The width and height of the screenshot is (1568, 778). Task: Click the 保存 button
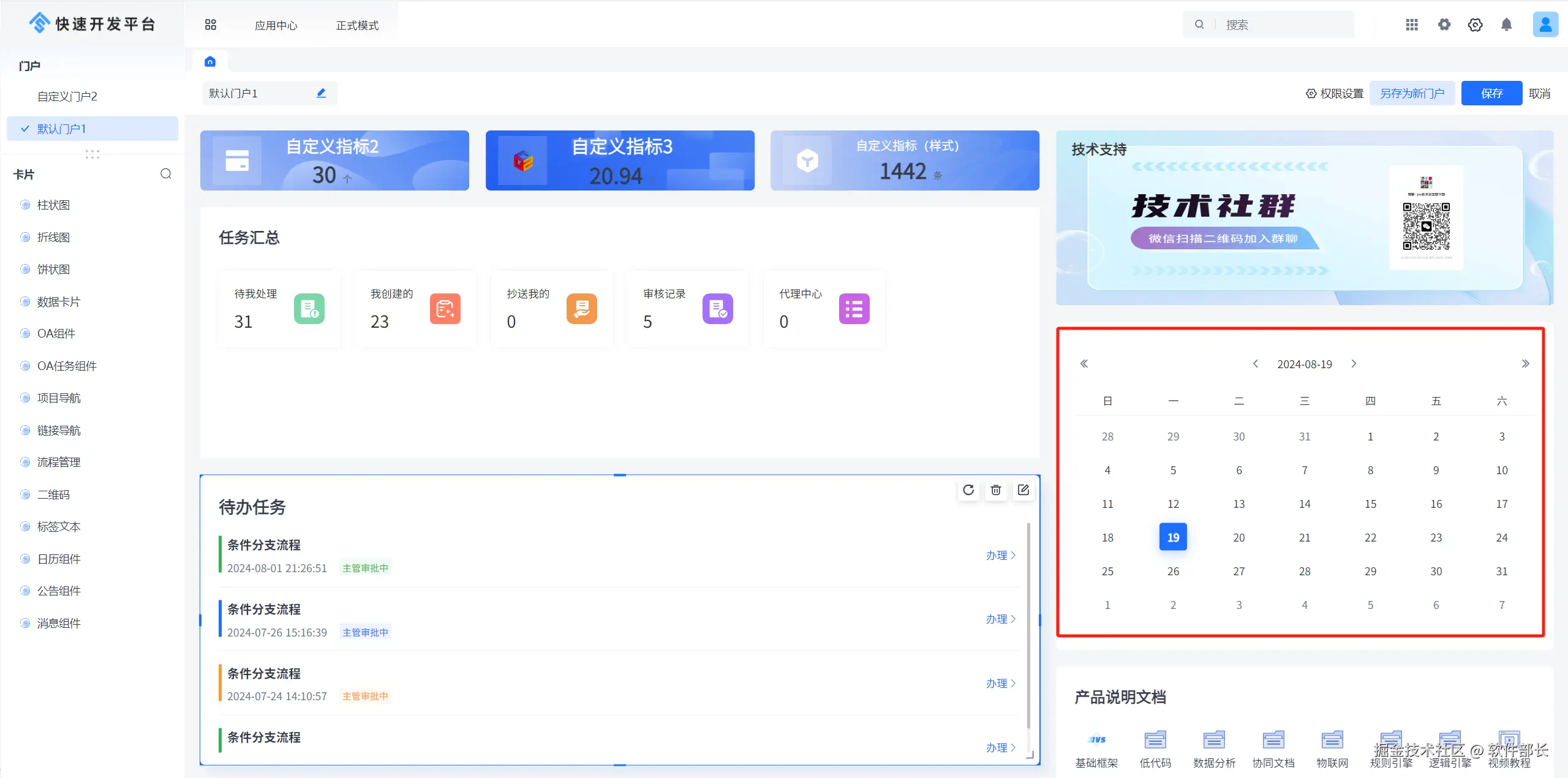[x=1491, y=93]
